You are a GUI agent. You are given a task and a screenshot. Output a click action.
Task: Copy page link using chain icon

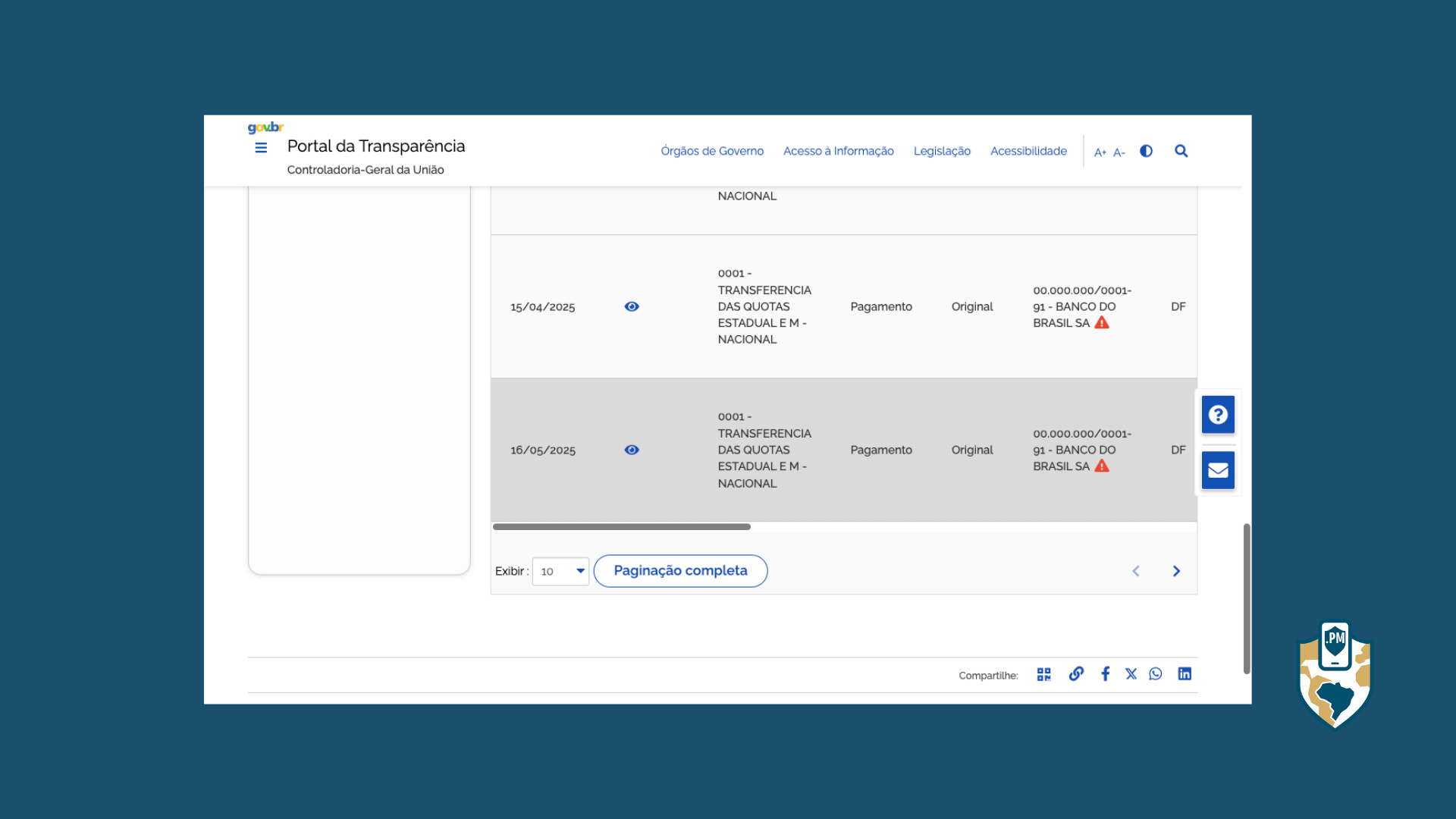click(1076, 673)
